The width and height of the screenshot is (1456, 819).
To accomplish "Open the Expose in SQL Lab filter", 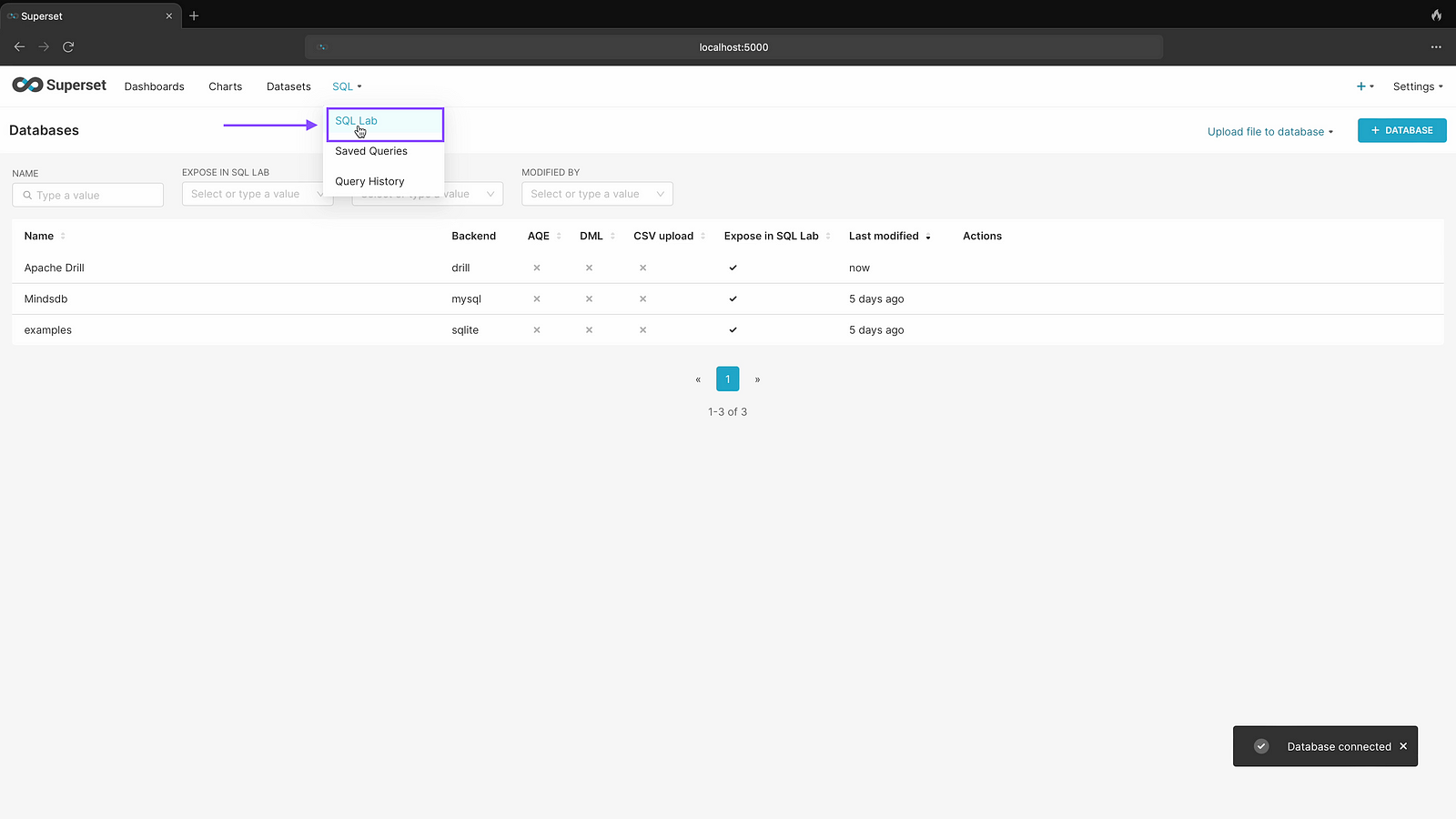I will point(255,194).
